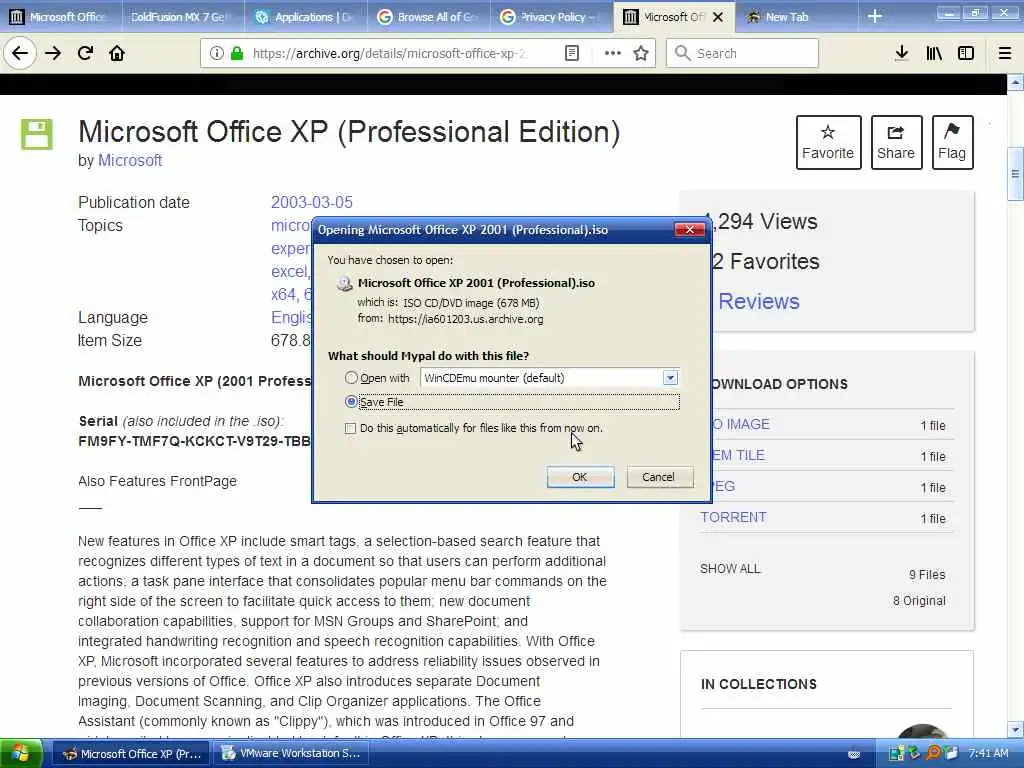Open the 2003-03-05 publication date link
1024x768 pixels.
tap(312, 202)
